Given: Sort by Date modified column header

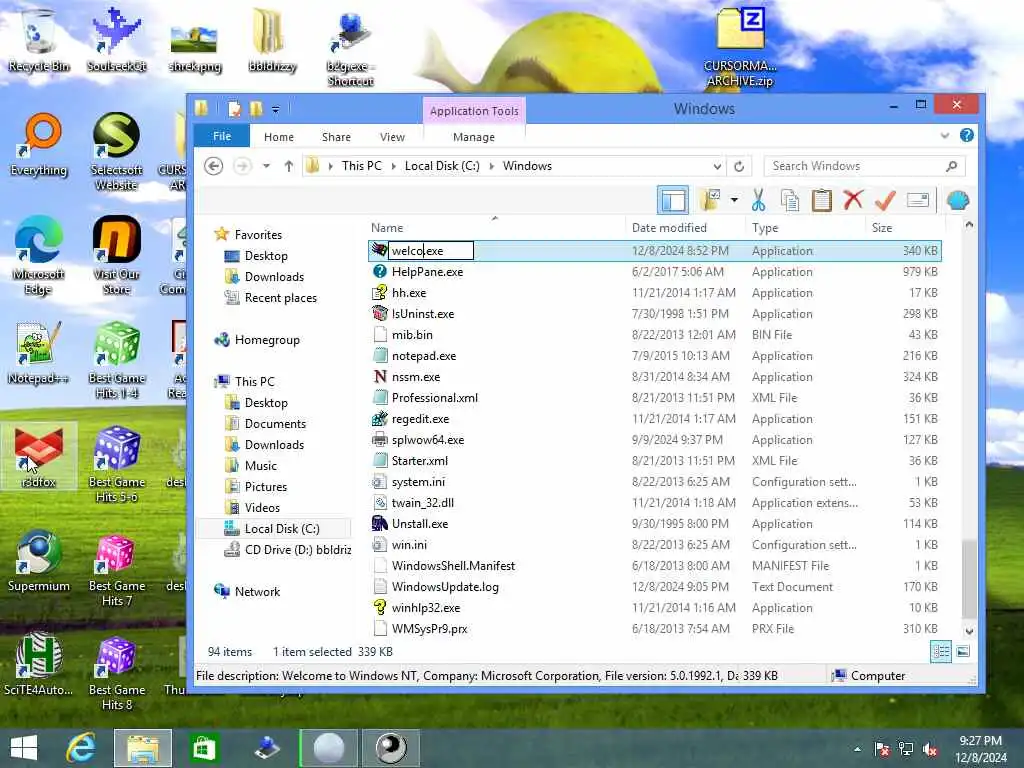Looking at the screenshot, I should [669, 227].
